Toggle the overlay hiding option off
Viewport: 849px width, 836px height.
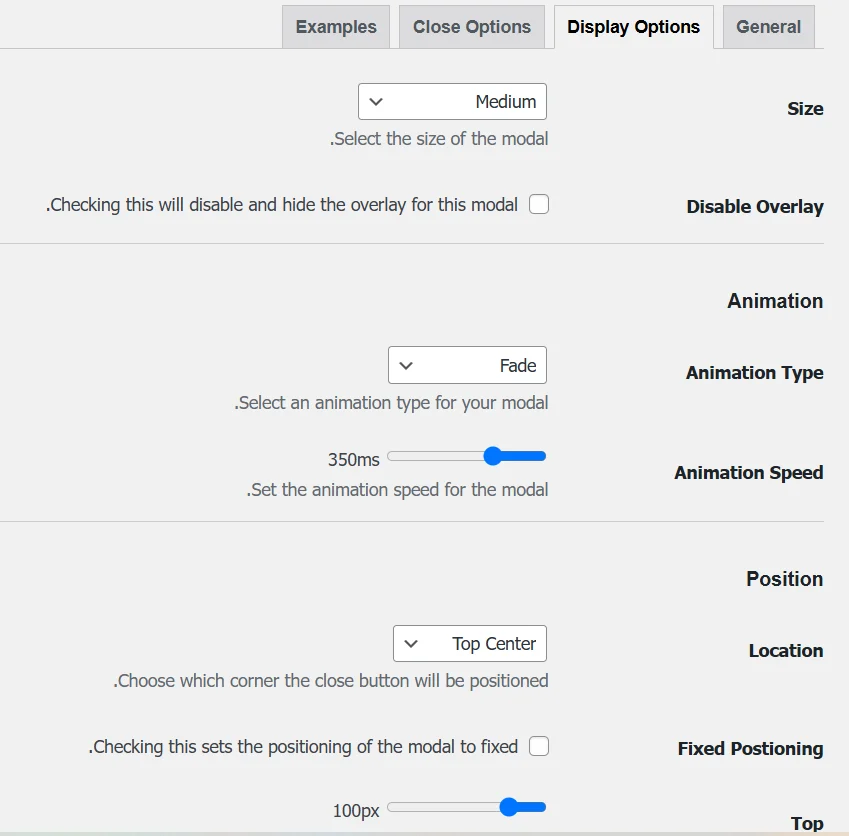[538, 203]
